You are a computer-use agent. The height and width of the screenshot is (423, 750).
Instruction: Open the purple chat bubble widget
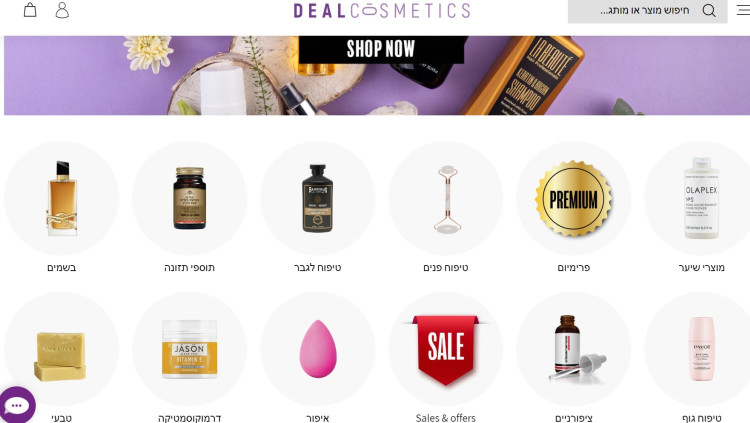click(17, 405)
